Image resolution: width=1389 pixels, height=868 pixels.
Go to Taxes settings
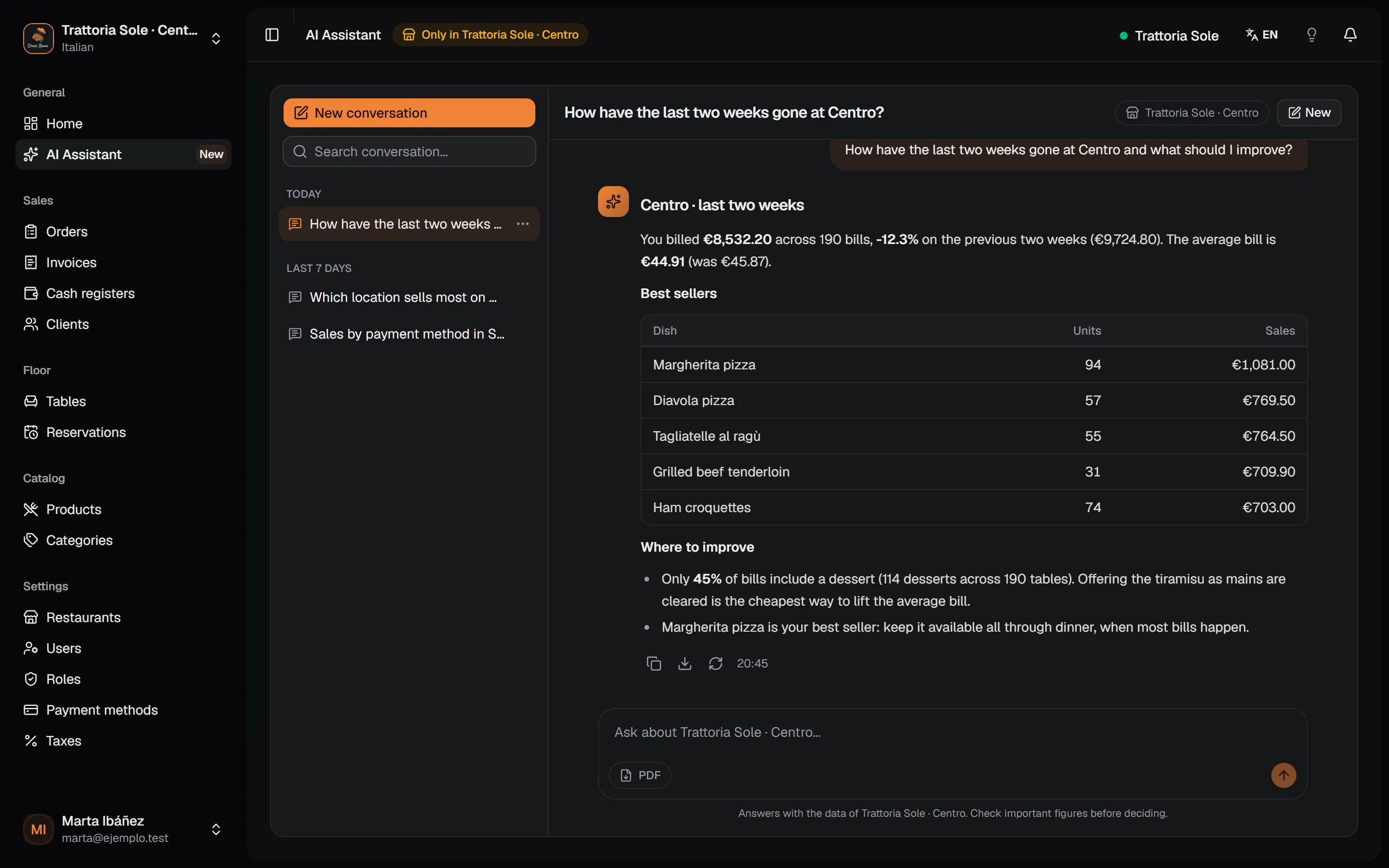(x=123, y=741)
